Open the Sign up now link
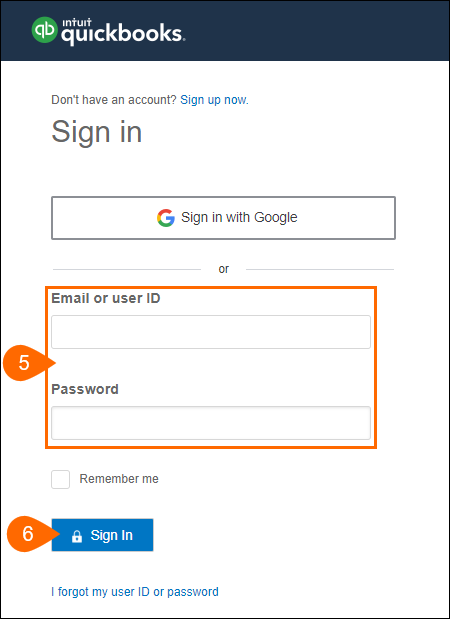This screenshot has width=450, height=619. tap(214, 100)
